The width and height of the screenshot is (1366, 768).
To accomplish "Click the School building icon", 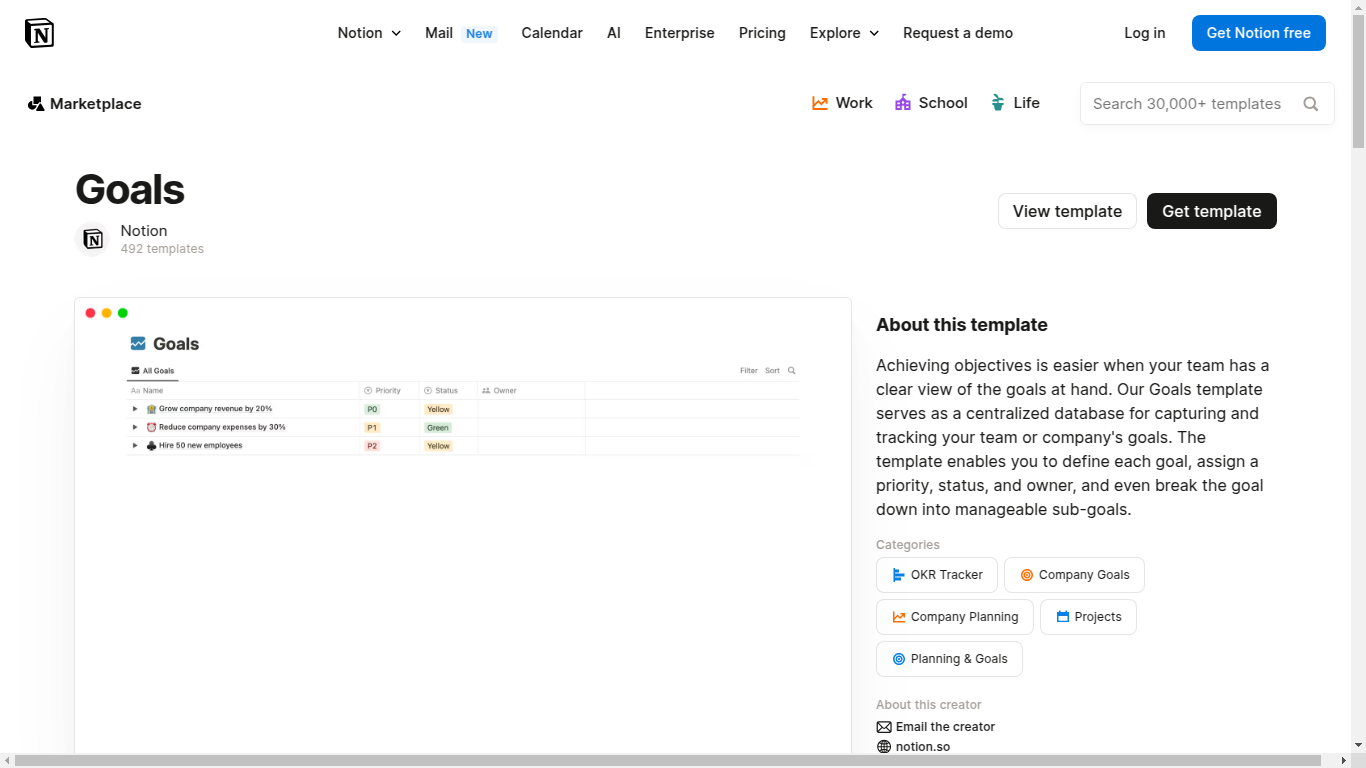I will click(903, 103).
